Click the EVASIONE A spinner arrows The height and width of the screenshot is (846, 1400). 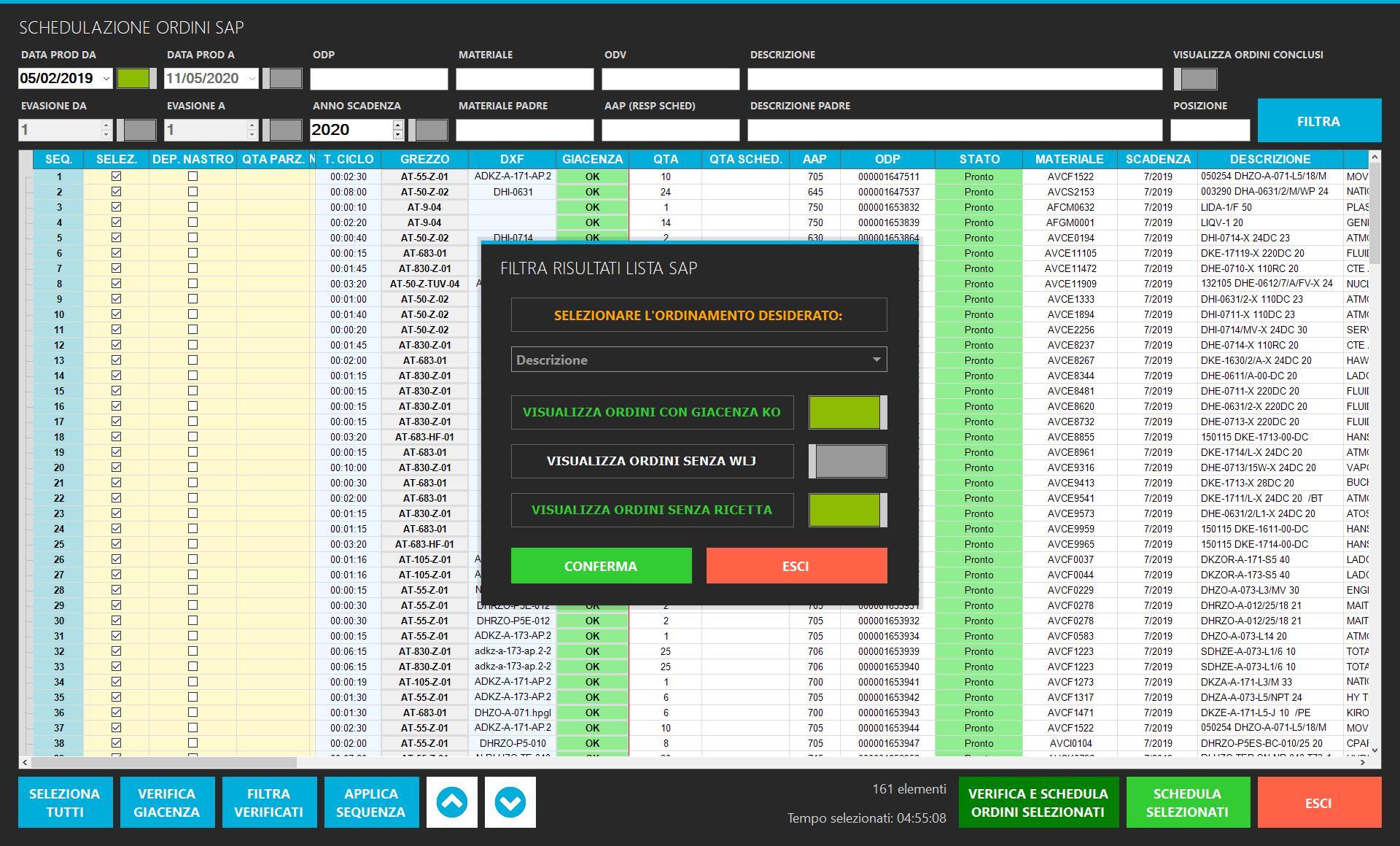tap(252, 130)
